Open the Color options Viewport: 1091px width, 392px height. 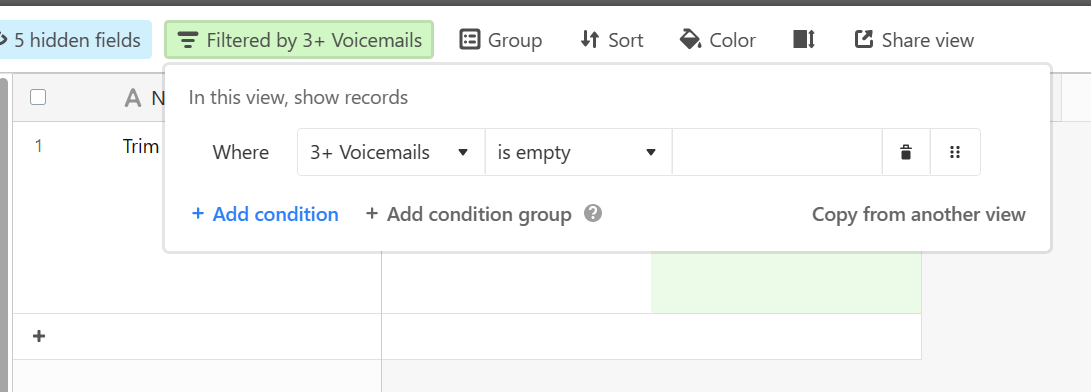717,40
